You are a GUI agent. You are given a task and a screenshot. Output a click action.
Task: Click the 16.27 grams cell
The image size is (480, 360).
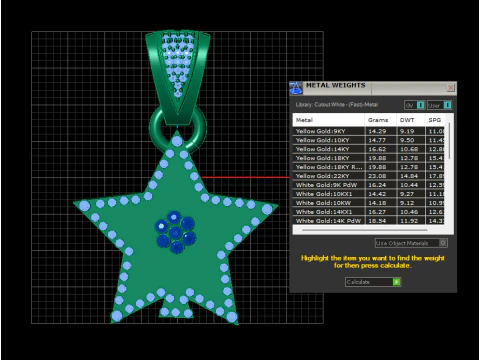(381, 212)
